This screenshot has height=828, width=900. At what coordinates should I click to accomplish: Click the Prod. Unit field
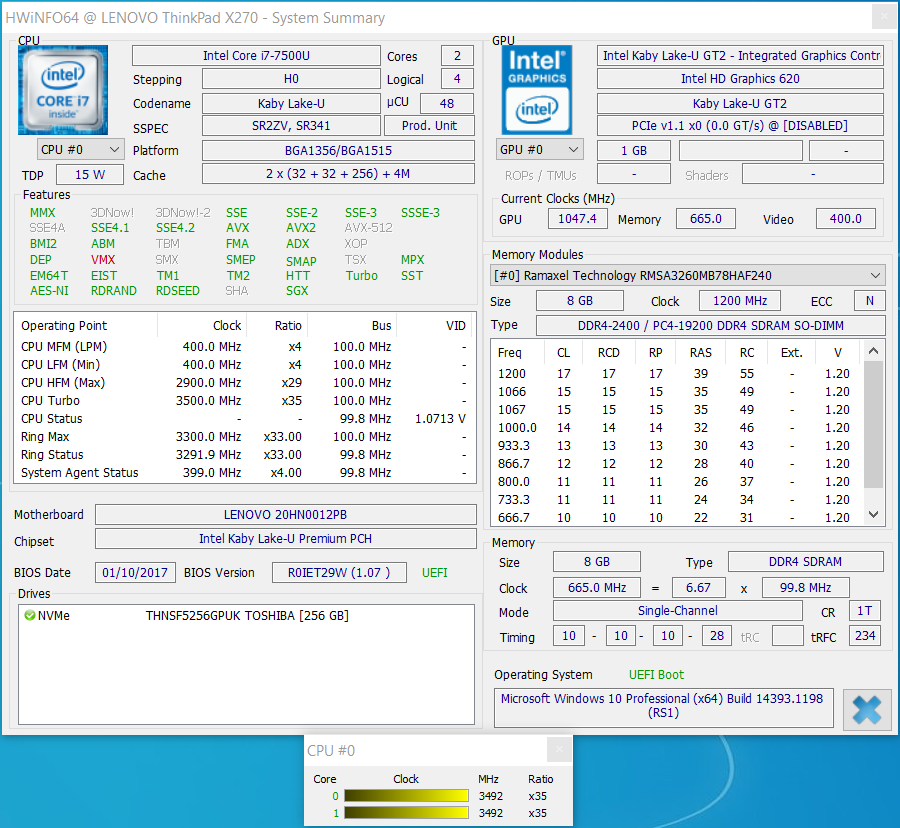coord(429,126)
